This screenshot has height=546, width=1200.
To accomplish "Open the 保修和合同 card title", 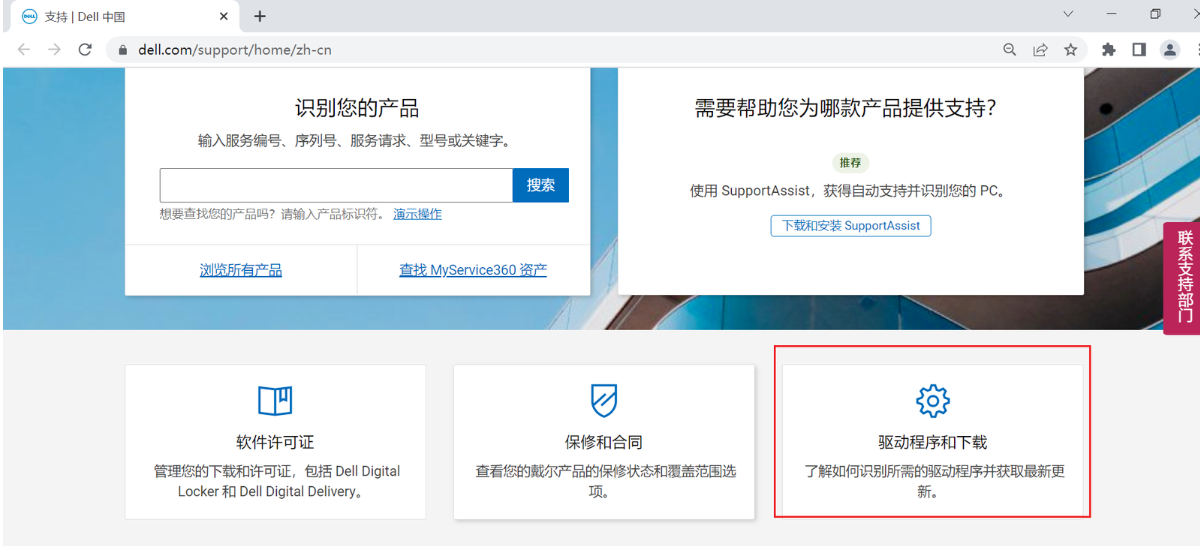I will pyautogui.click(x=604, y=442).
